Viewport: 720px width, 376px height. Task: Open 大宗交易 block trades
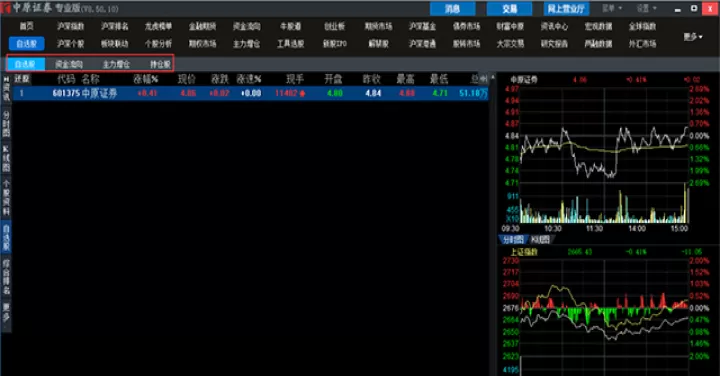[x=510, y=44]
